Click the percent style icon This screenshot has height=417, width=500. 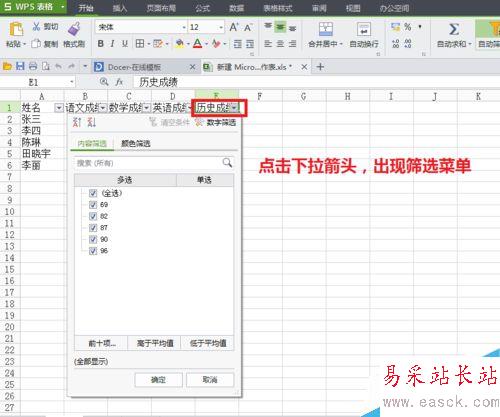[x=408, y=27]
